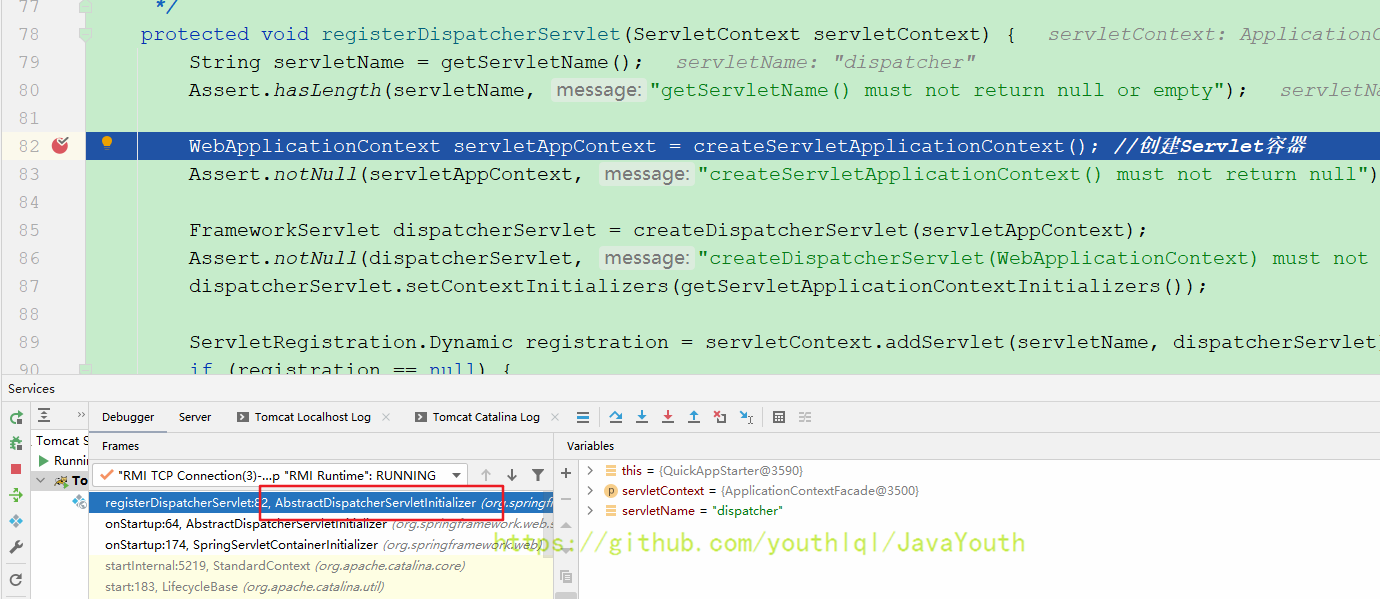Viewport: 1380px width, 599px height.
Task: Expand the servletContext variable node
Action: pyautogui.click(x=590, y=491)
